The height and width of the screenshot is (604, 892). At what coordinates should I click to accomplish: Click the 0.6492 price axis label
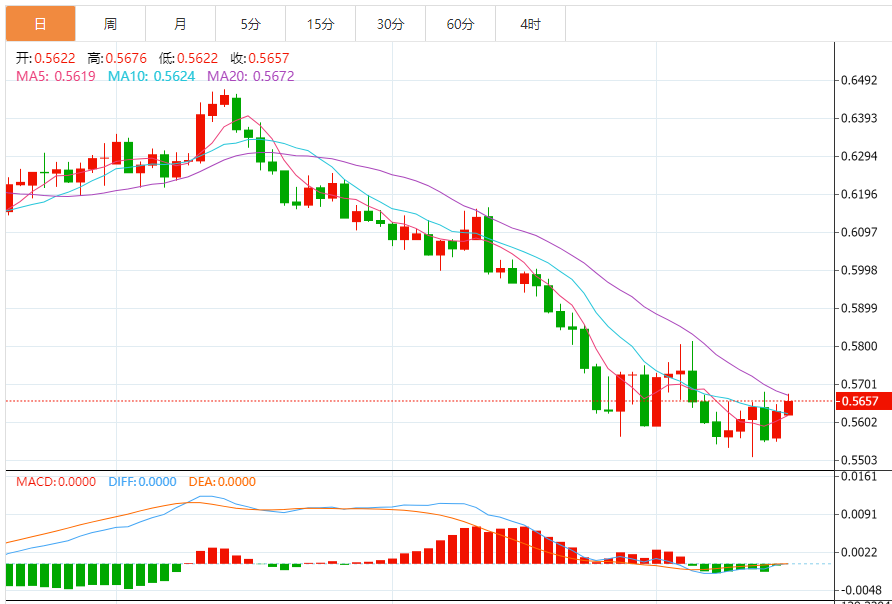[860, 81]
